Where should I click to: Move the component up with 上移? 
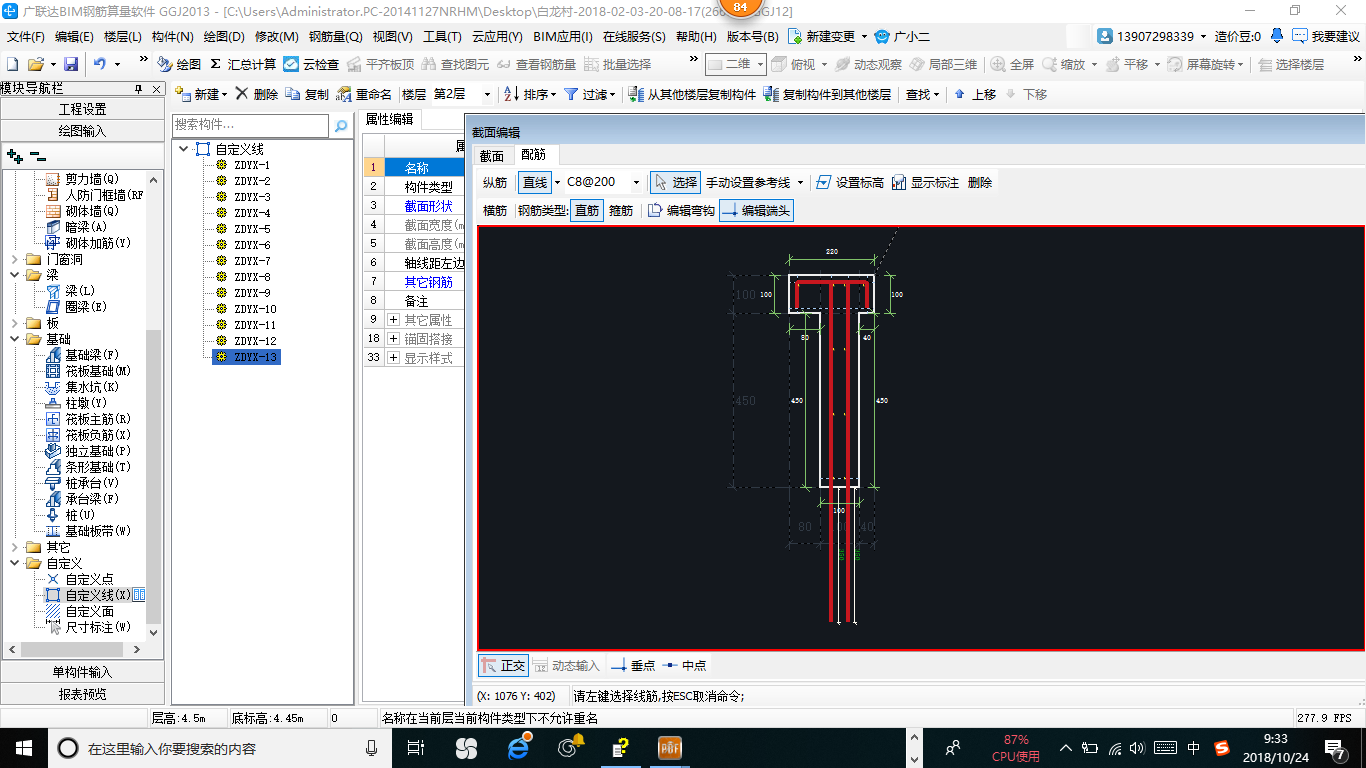pyautogui.click(x=975, y=94)
